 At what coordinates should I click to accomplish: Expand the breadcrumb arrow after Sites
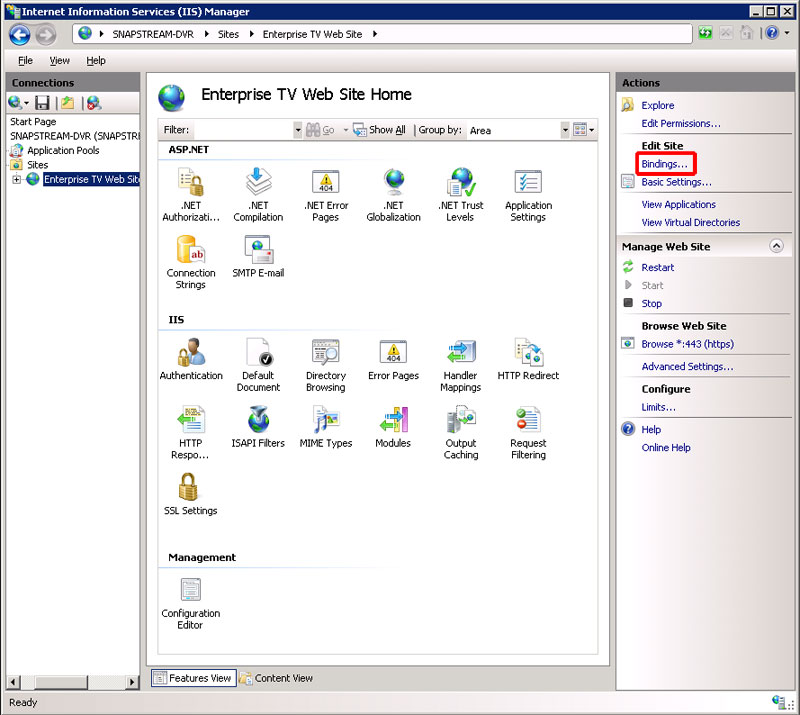[x=252, y=34]
